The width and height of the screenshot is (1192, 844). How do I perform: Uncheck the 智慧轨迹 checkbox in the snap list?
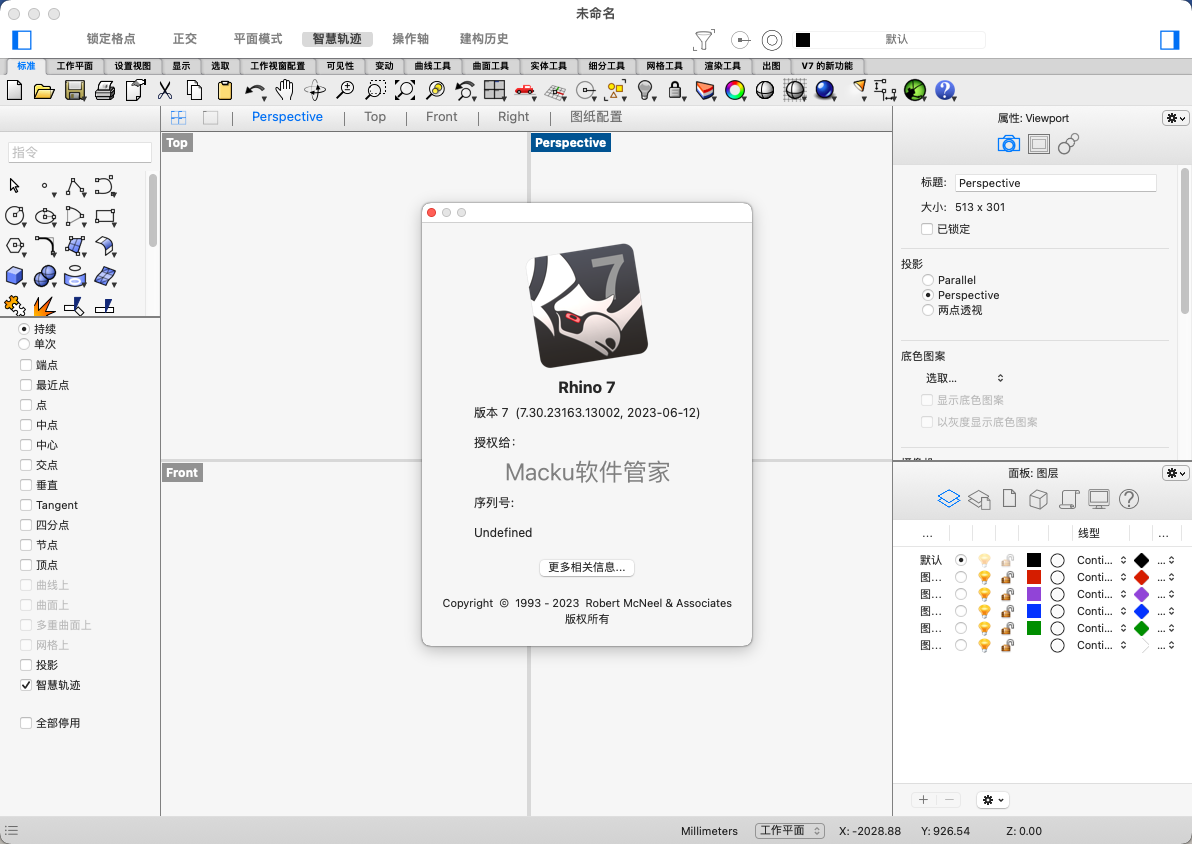(x=26, y=685)
